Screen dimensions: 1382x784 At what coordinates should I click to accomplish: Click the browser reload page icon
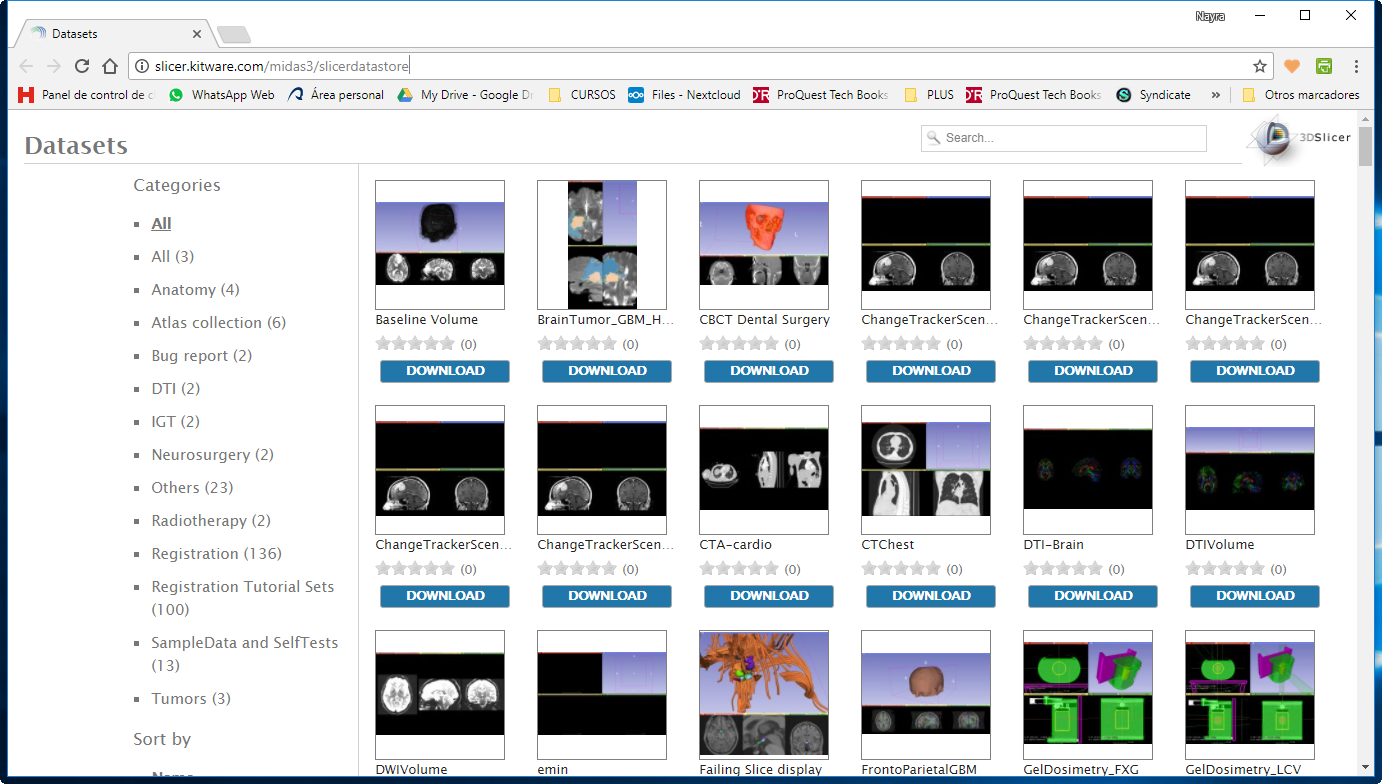[82, 66]
